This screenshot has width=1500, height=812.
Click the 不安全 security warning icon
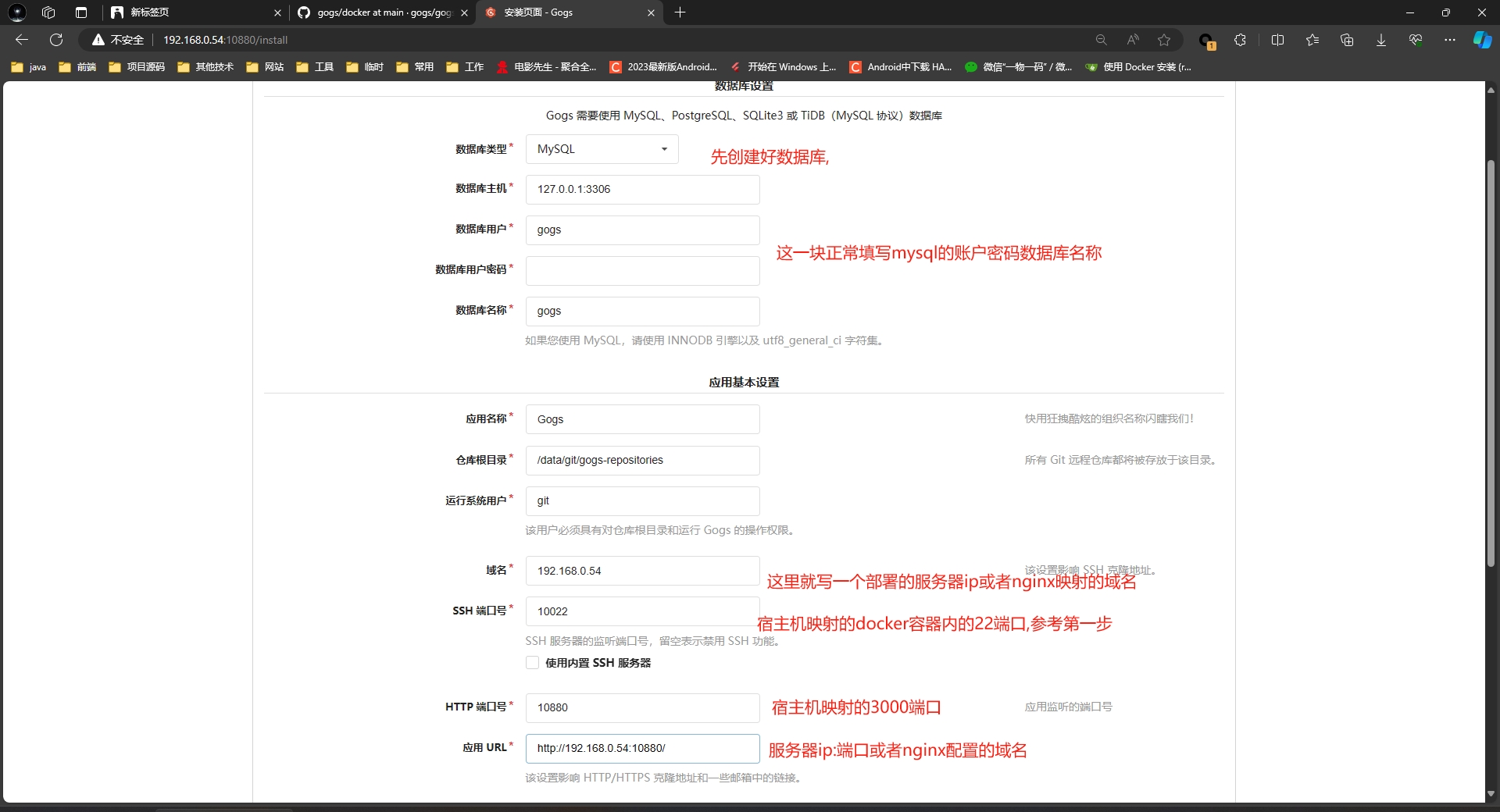pos(98,40)
